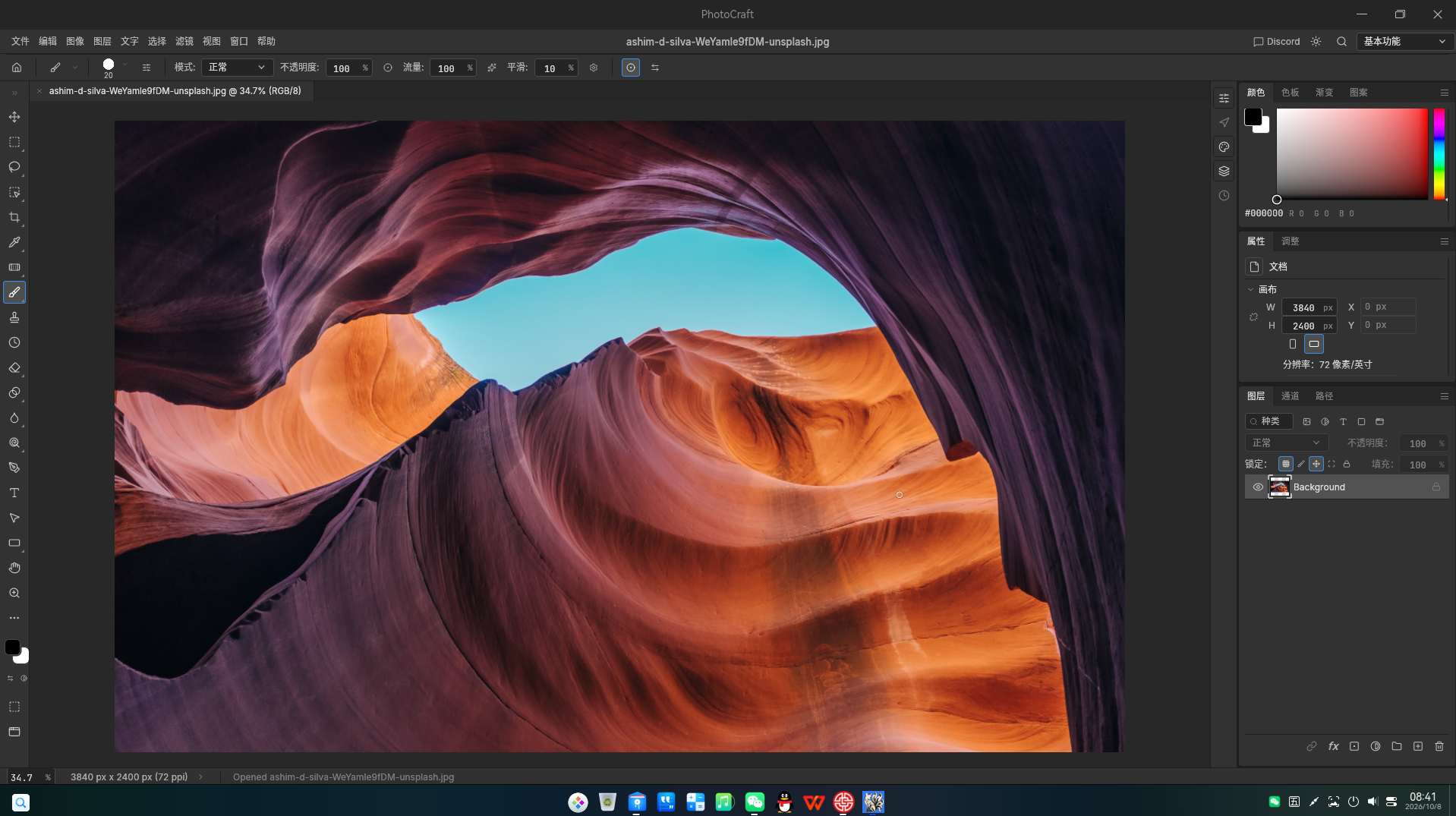The height and width of the screenshot is (816, 1456).
Task: Open workspace 基本功能 dropdown
Action: (x=1404, y=42)
